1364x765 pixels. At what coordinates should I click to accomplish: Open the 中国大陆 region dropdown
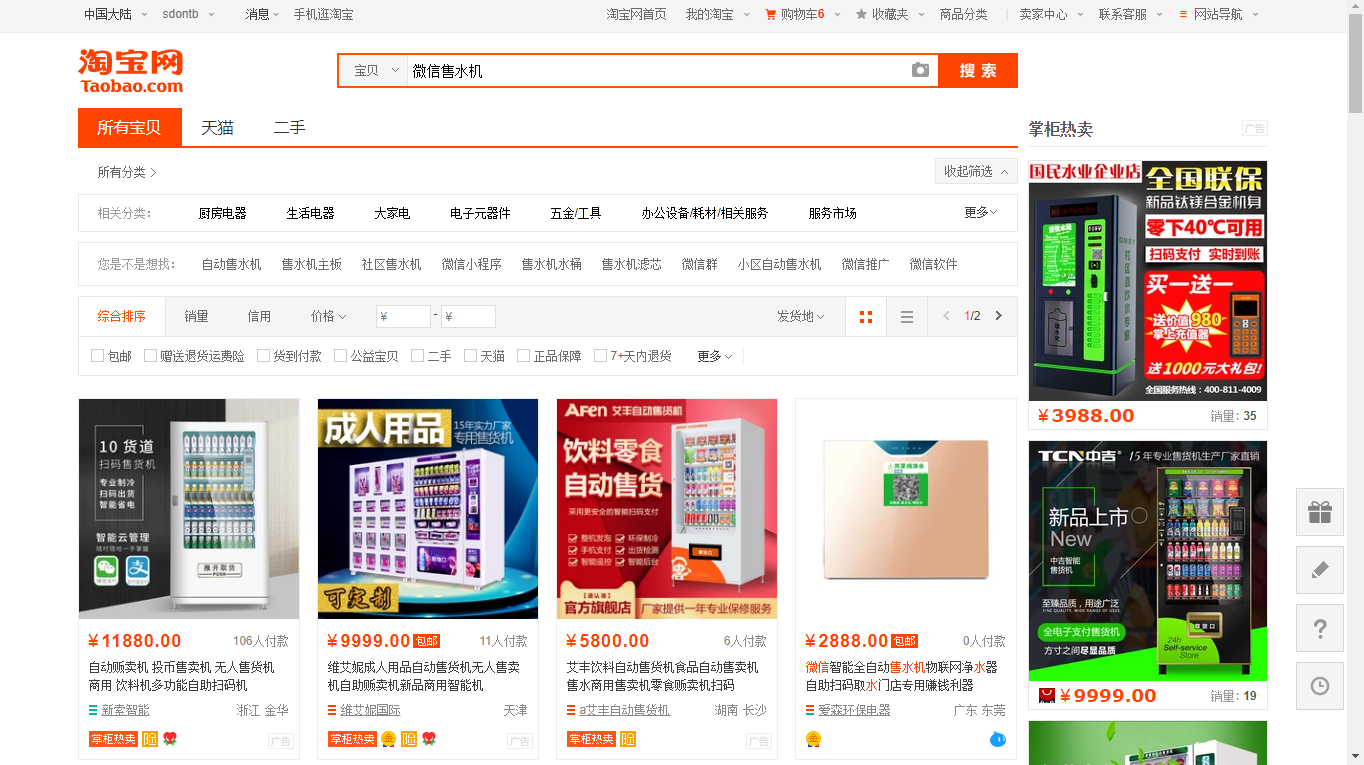coord(116,14)
